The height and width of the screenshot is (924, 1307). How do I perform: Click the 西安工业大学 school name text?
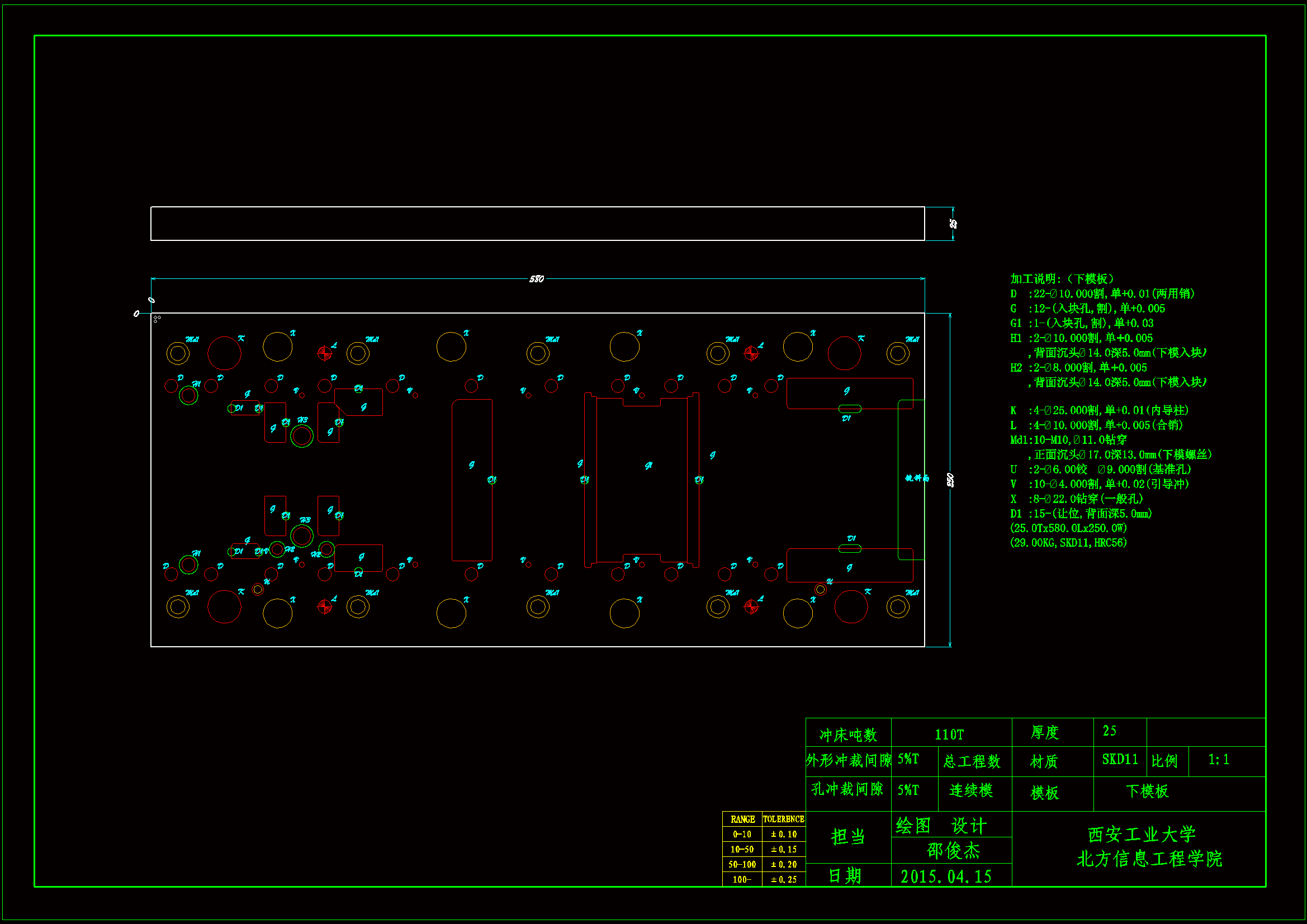[1142, 835]
